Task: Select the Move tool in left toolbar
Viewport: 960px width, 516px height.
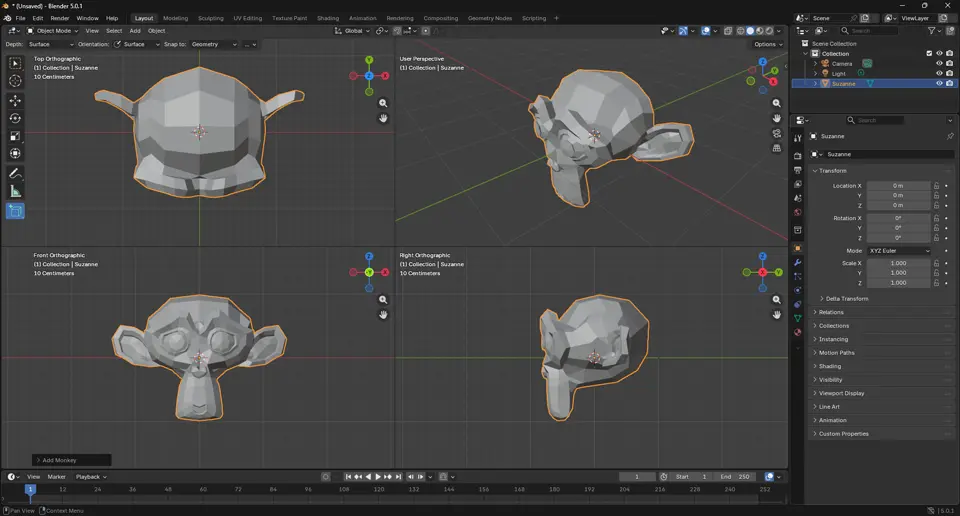Action: 15,100
